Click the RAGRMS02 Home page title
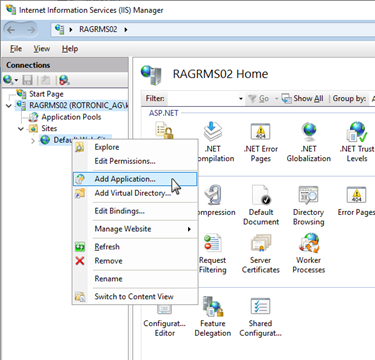Image resolution: width=375 pixels, height=360 pixels. coord(220,74)
